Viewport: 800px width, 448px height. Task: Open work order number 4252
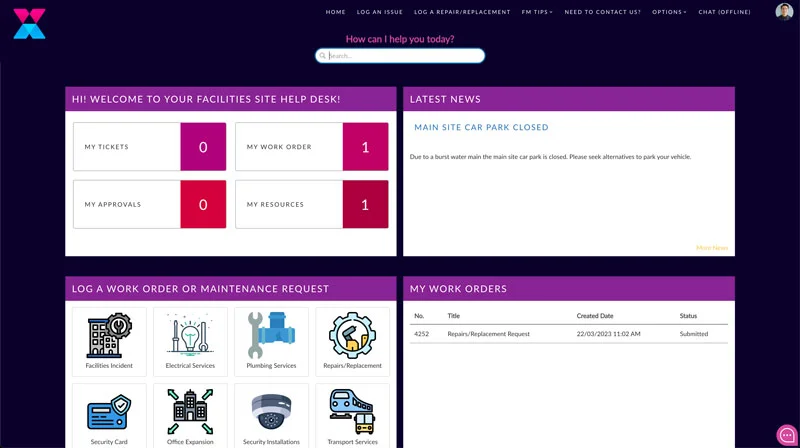421,334
